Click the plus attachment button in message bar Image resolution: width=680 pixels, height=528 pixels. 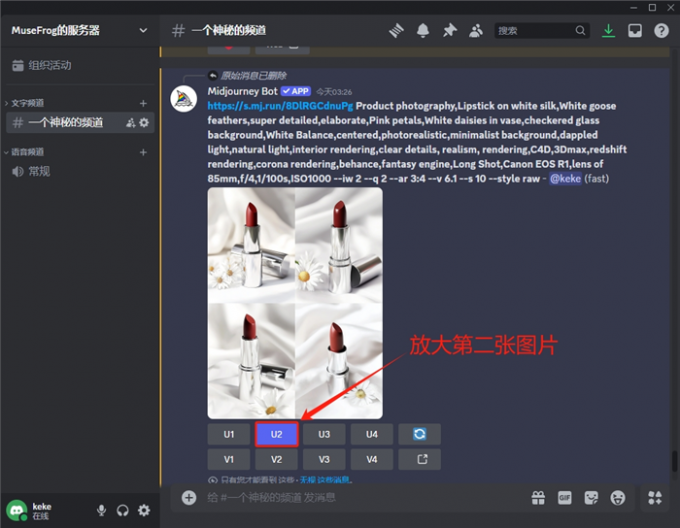[x=189, y=498]
